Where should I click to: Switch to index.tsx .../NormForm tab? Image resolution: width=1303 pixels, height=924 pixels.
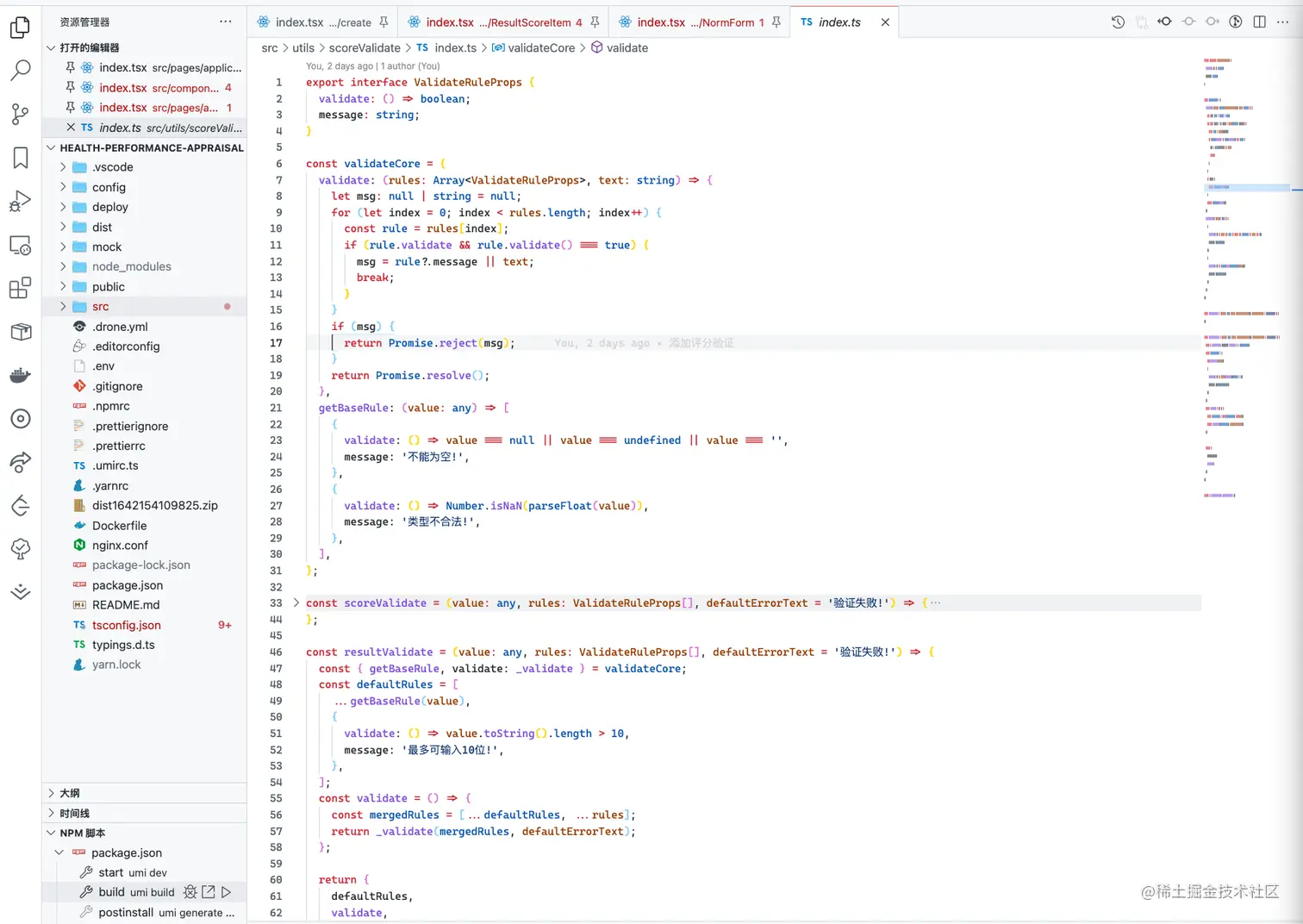point(701,22)
